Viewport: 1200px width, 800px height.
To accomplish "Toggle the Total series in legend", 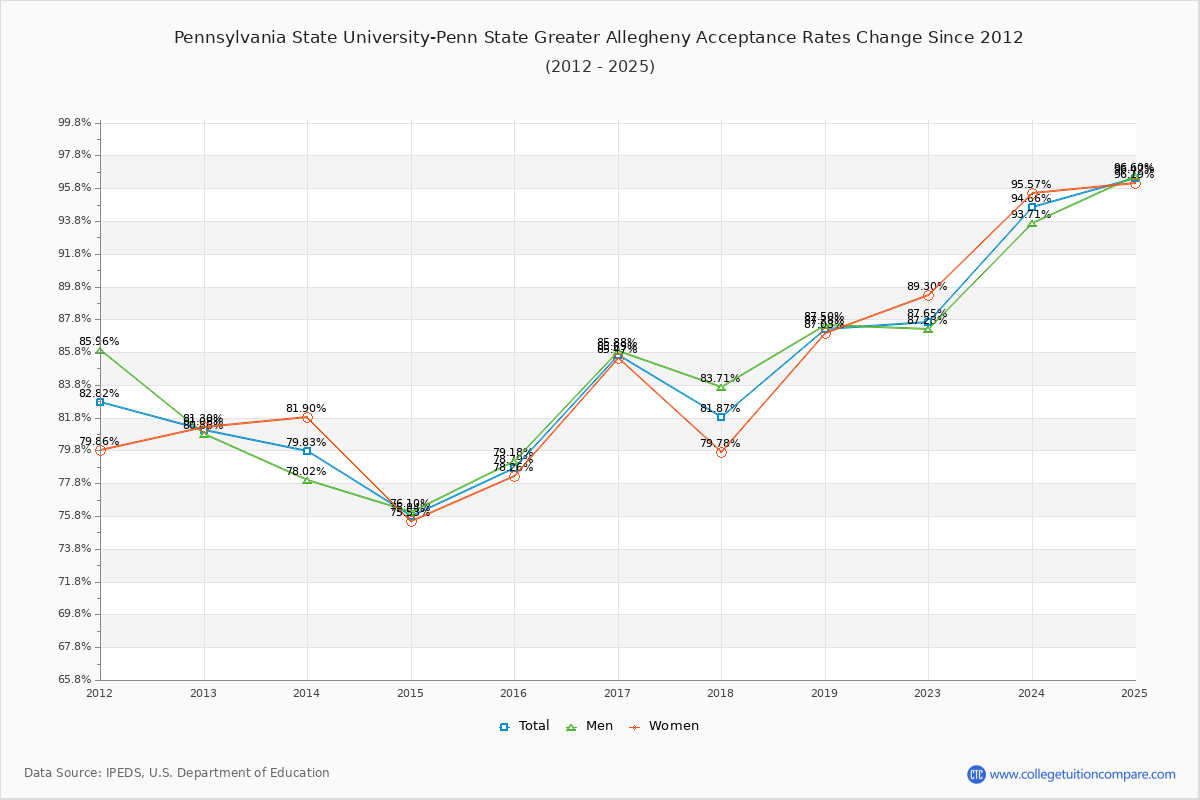I will (x=525, y=726).
